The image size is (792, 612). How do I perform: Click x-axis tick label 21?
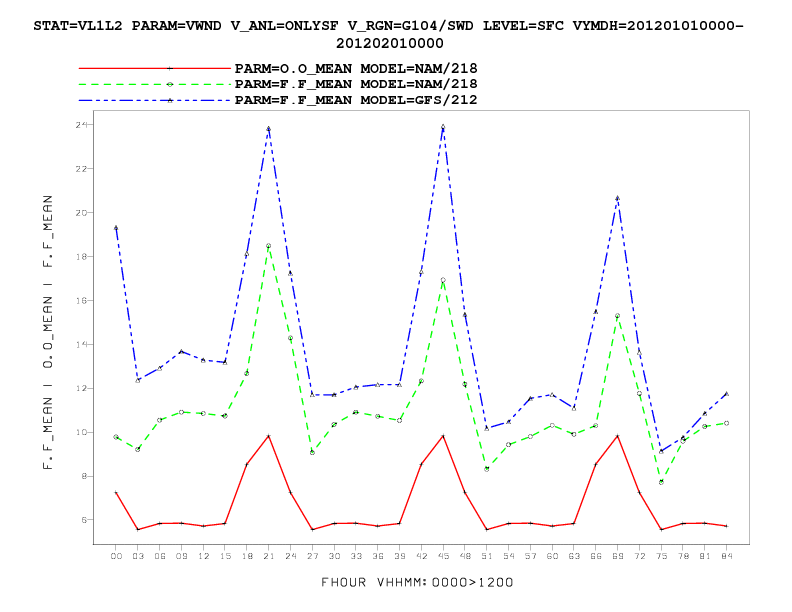pos(269,556)
